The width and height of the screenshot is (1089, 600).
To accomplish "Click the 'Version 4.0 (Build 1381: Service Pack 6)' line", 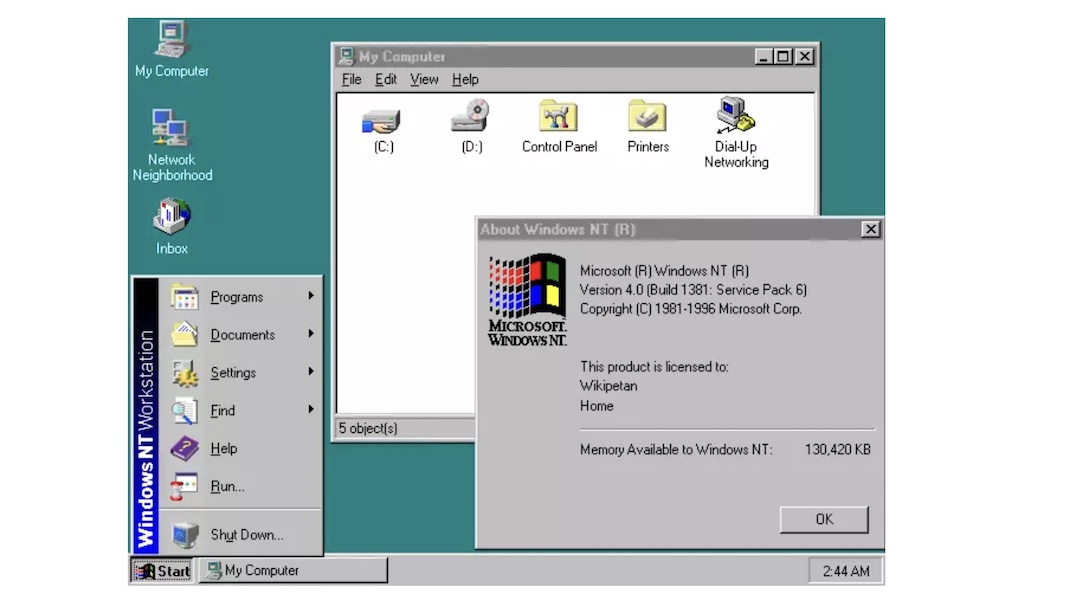I will pos(693,290).
